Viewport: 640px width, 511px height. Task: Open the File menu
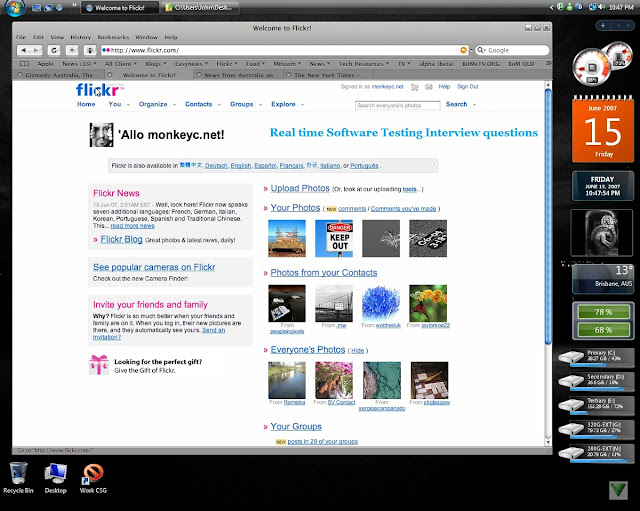(x=21, y=37)
